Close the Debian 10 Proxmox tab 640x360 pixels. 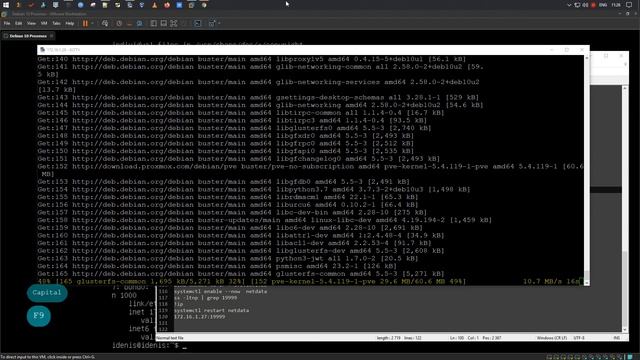[51, 36]
